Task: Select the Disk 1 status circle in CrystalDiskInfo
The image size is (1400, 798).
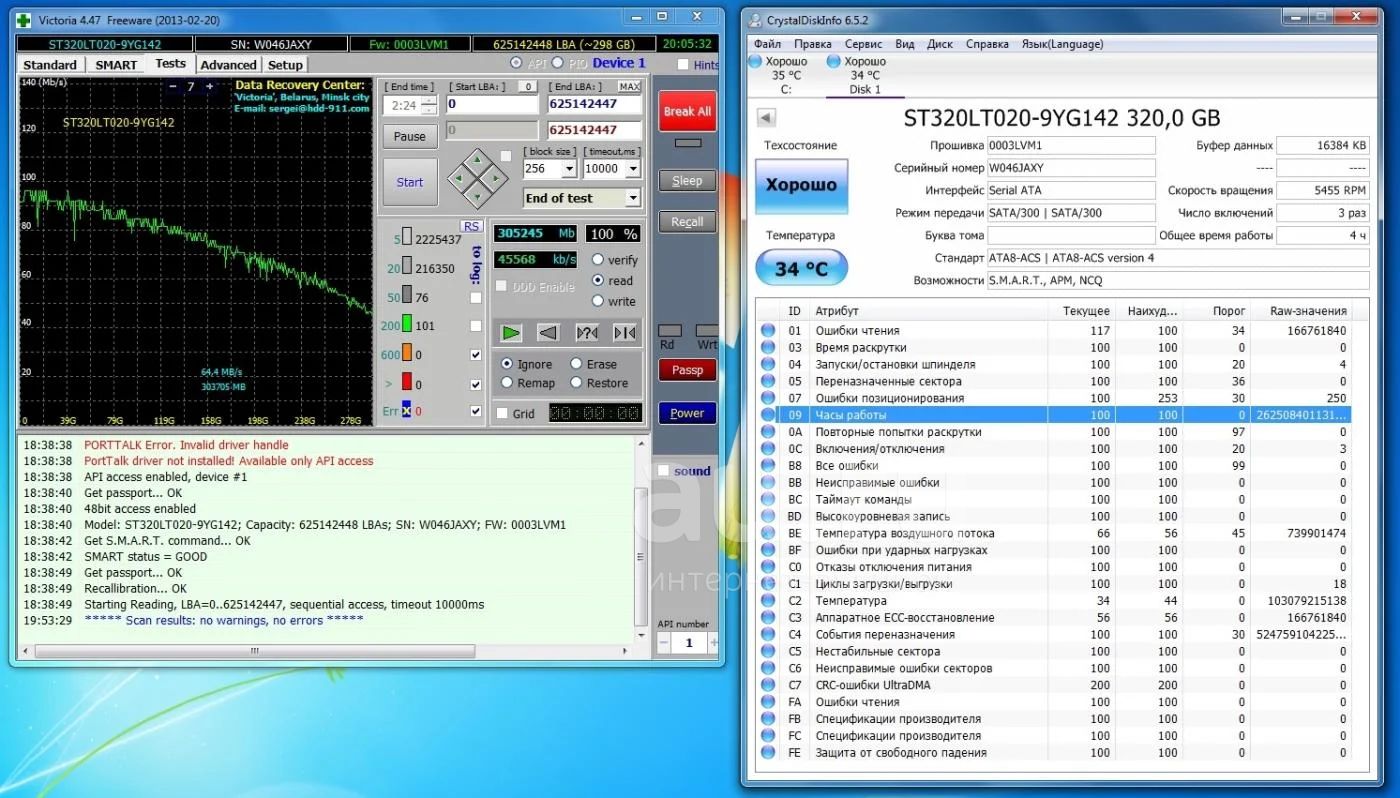Action: click(x=834, y=61)
